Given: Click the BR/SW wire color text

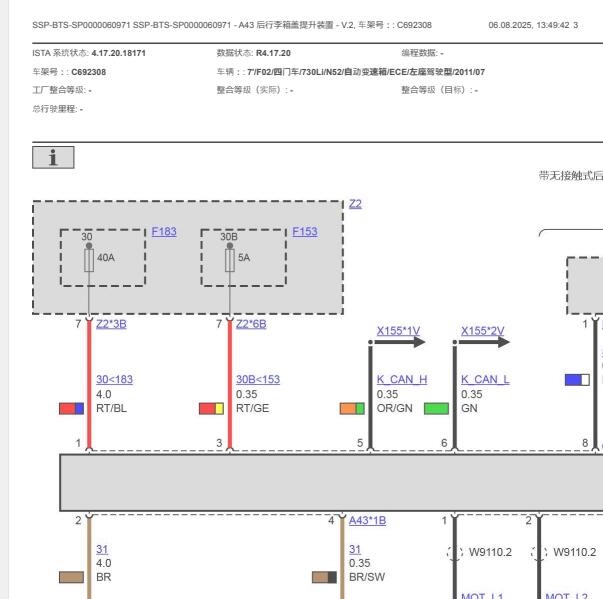Looking at the screenshot, I should click(367, 577).
